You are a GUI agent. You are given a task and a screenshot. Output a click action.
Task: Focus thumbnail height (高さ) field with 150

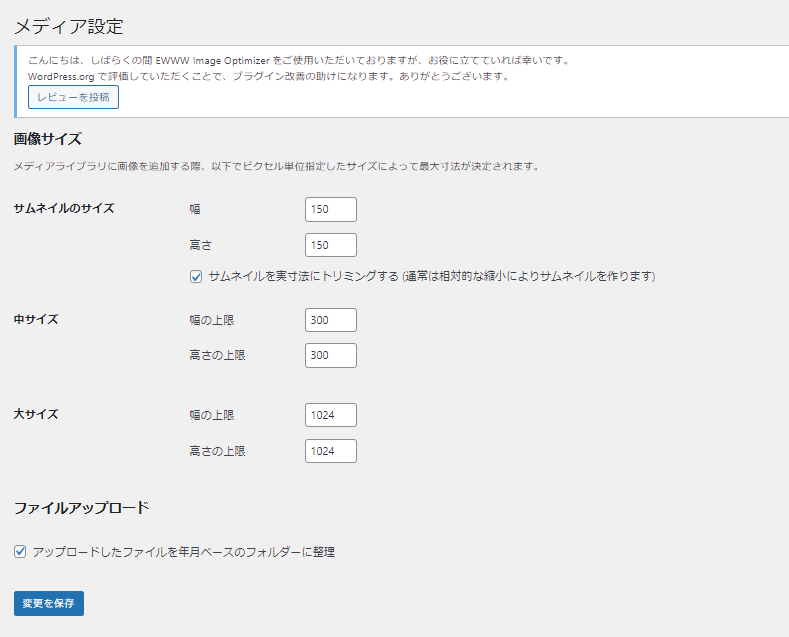(331, 245)
